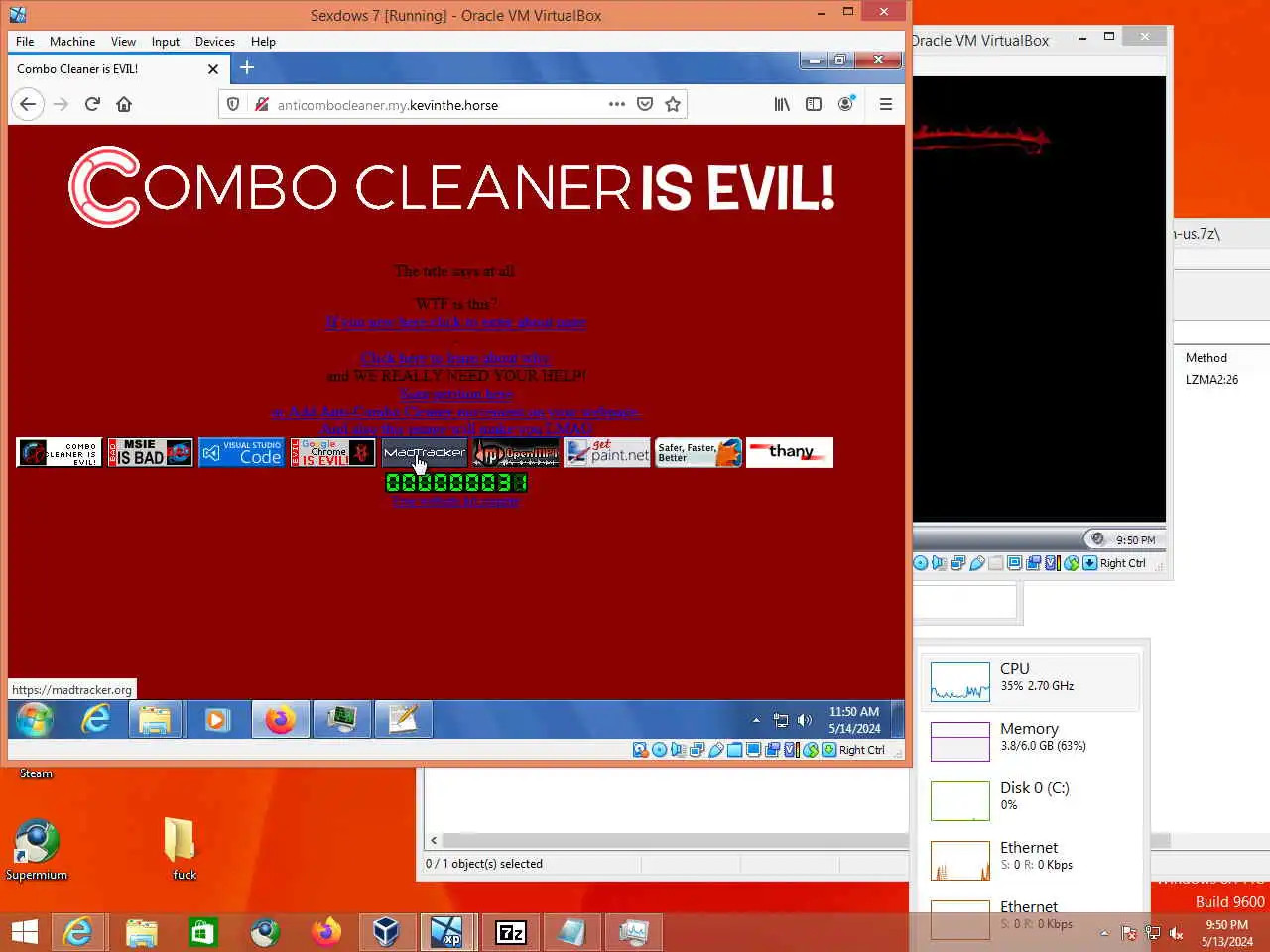Screen dimensions: 1270x952
Task: Open the Help menu
Action: [263, 42]
